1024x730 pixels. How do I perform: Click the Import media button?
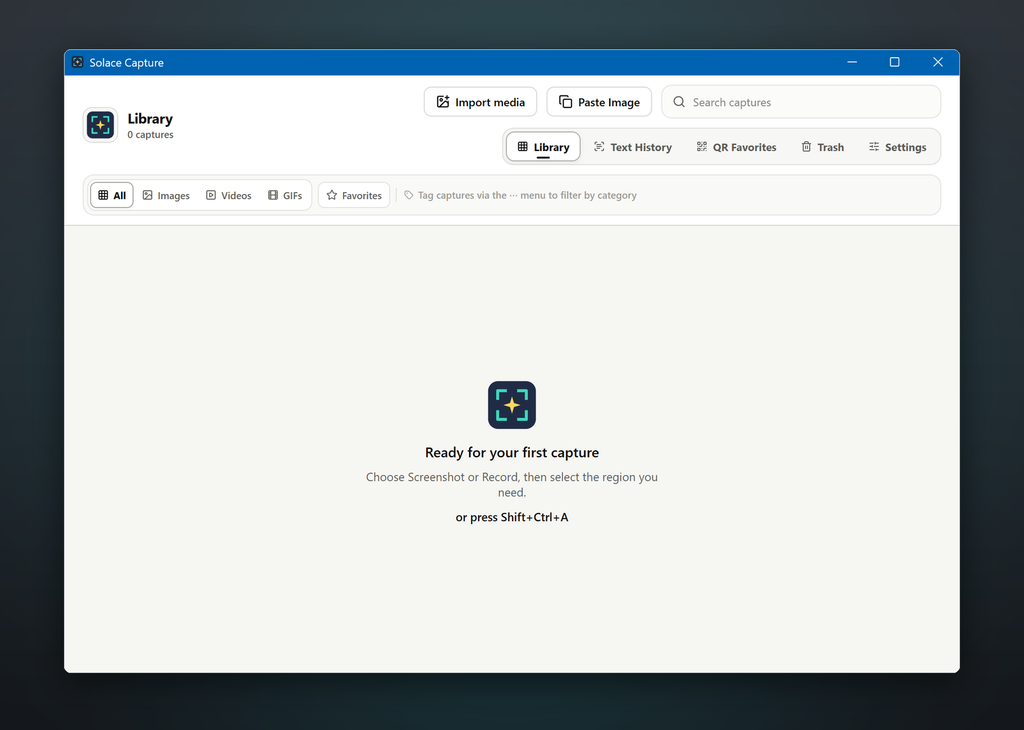coord(480,102)
